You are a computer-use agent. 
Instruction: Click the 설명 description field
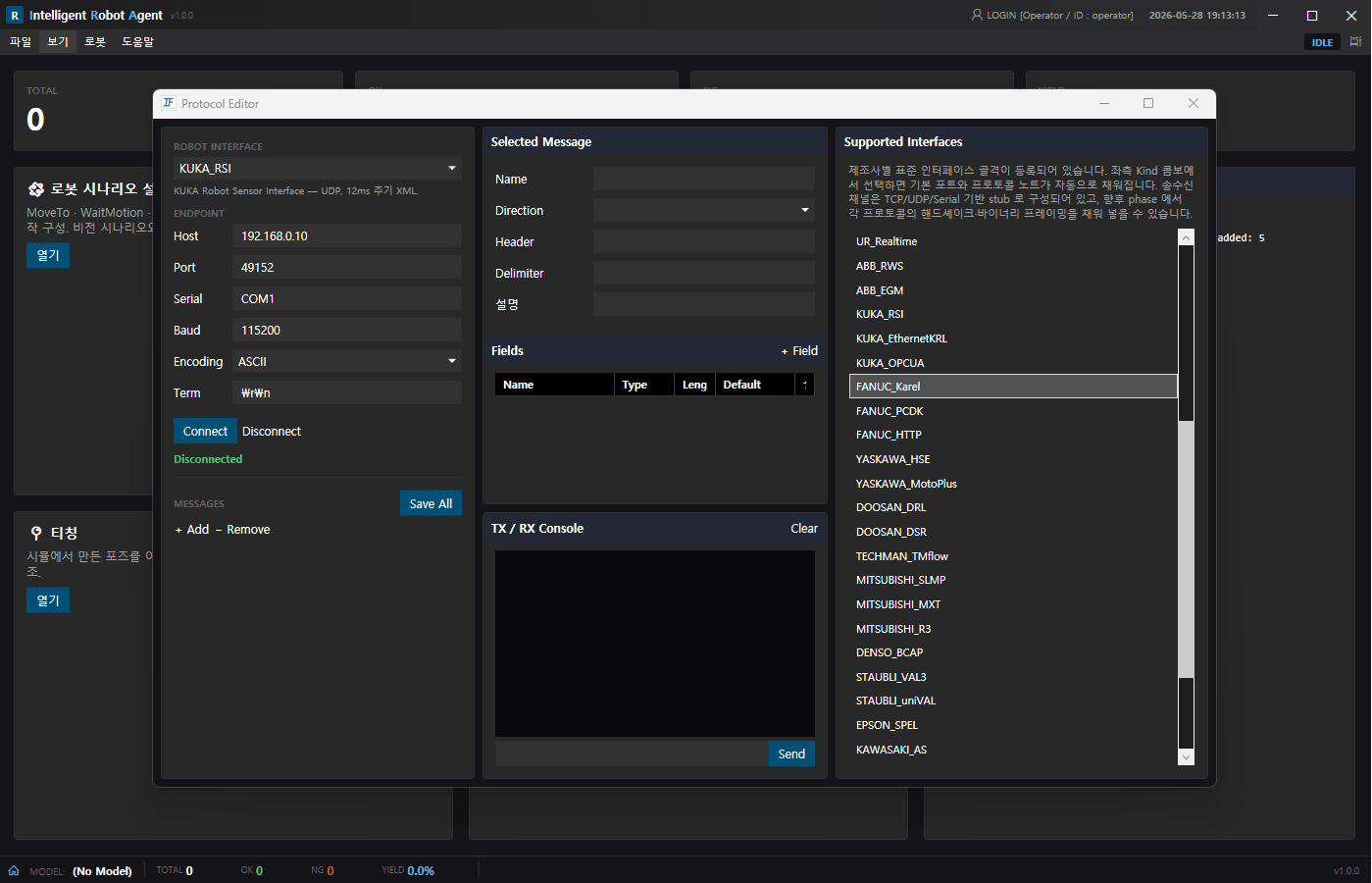tap(704, 304)
